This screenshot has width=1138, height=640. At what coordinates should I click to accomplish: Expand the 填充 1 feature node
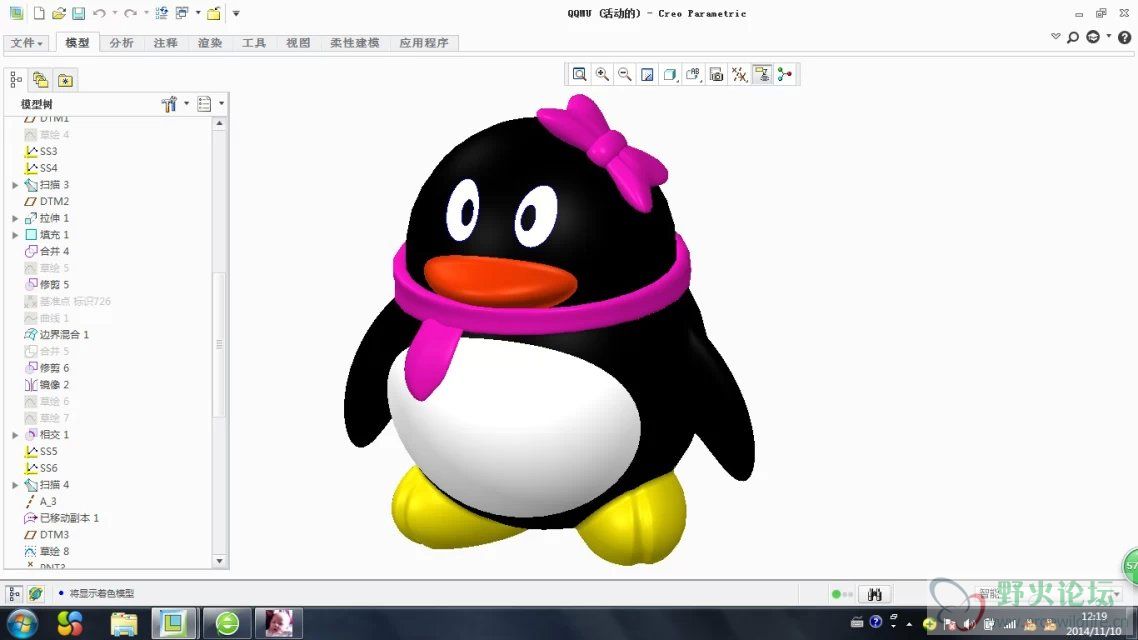tap(15, 235)
